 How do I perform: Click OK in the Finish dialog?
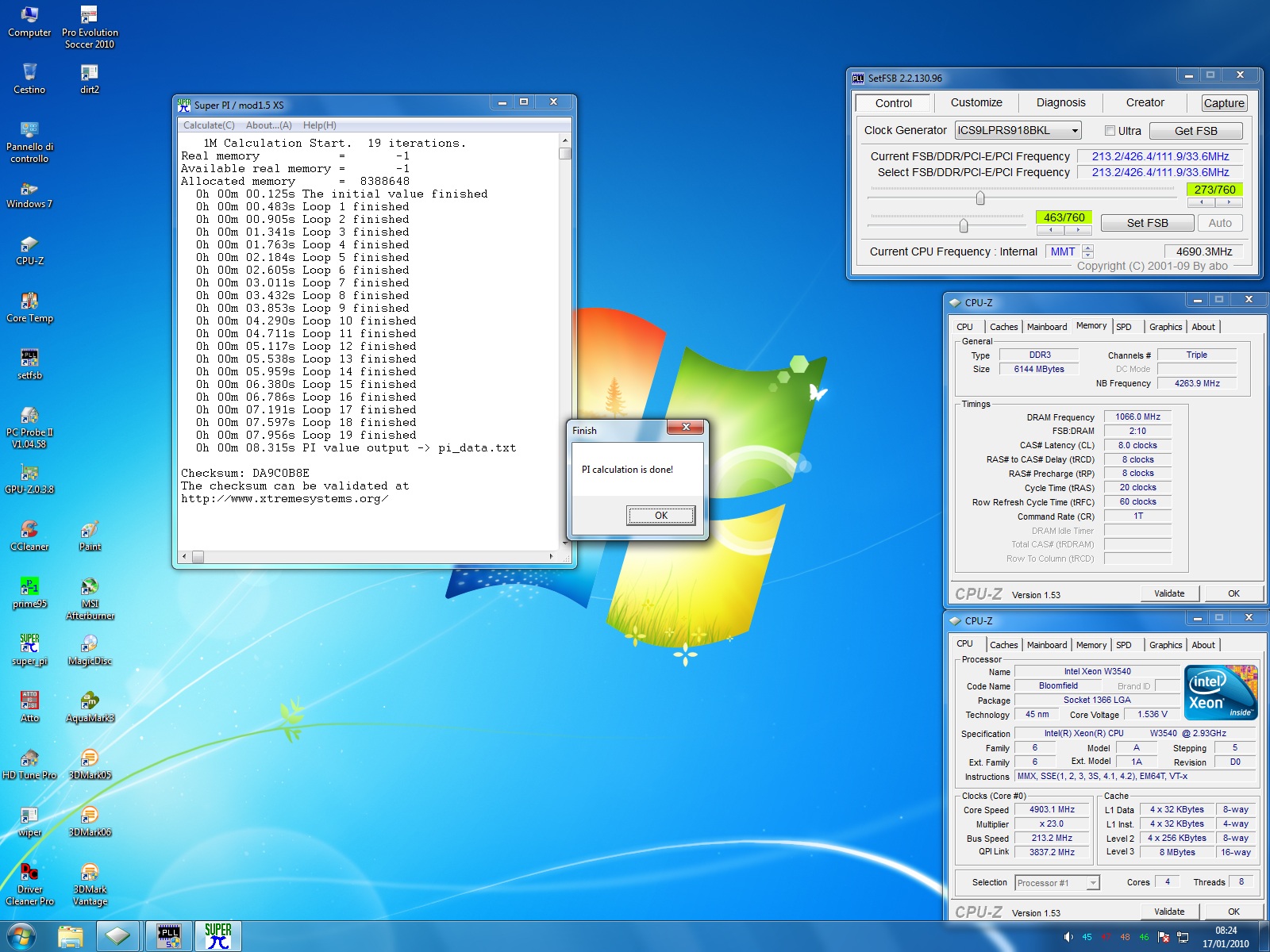(x=660, y=516)
